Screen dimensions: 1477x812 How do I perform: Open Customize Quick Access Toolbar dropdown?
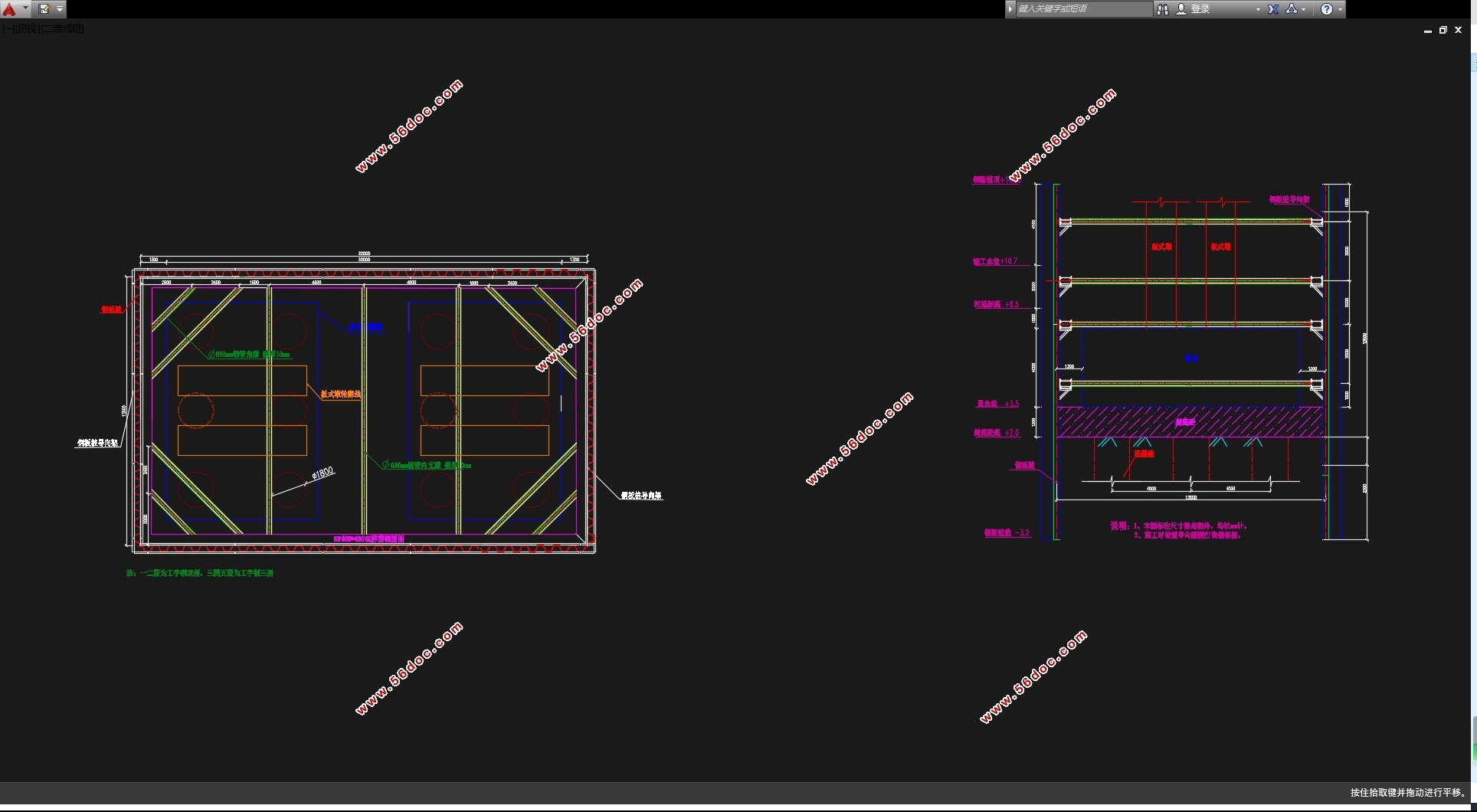click(x=60, y=9)
